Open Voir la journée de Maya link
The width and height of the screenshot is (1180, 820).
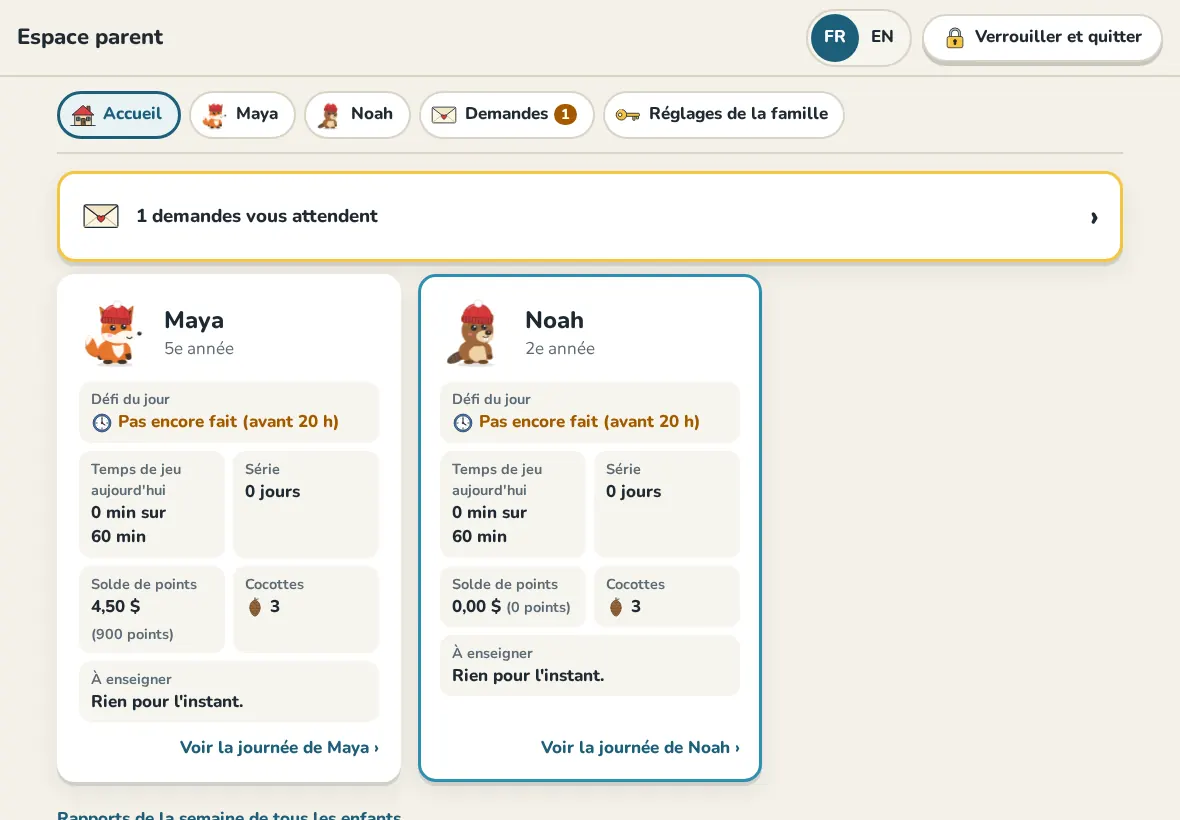[x=279, y=748]
